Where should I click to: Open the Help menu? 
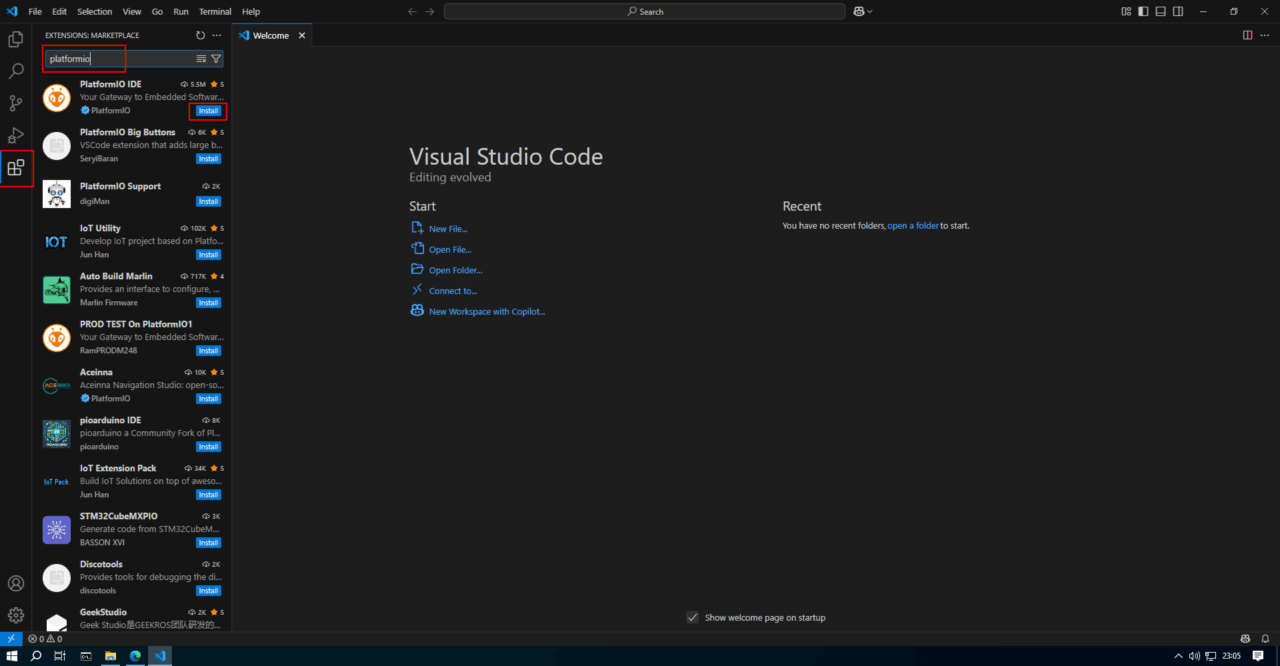[x=251, y=11]
